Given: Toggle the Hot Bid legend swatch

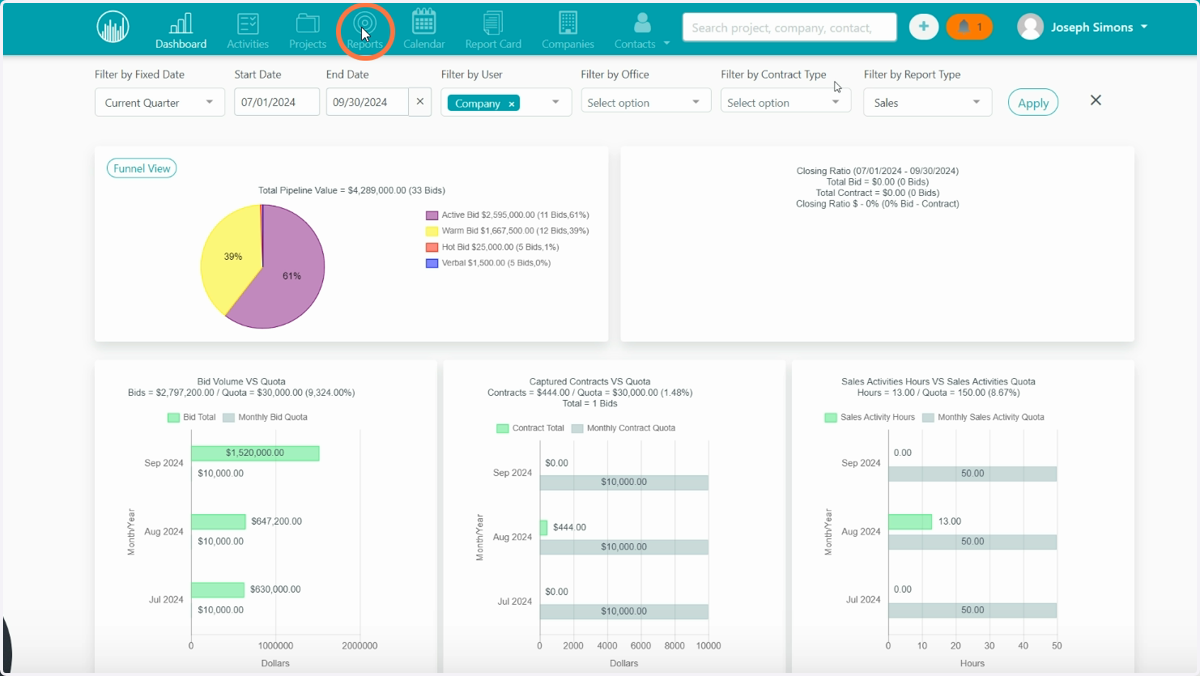Looking at the screenshot, I should pos(432,247).
